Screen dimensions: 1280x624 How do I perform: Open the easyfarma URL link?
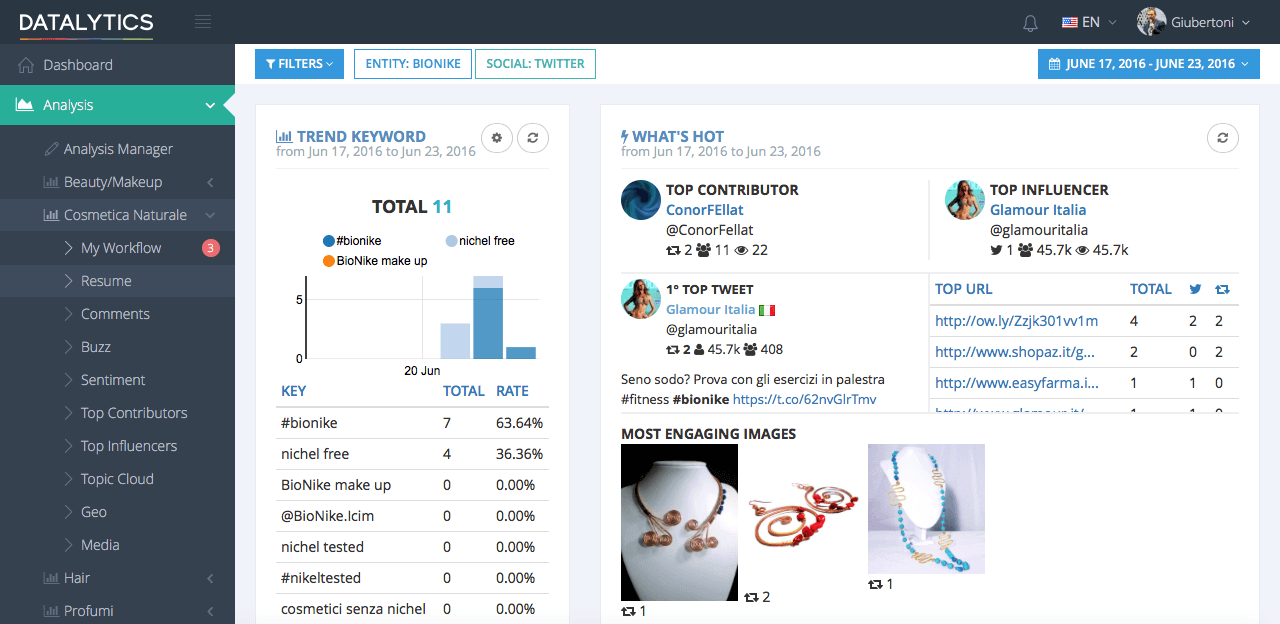pos(1016,383)
